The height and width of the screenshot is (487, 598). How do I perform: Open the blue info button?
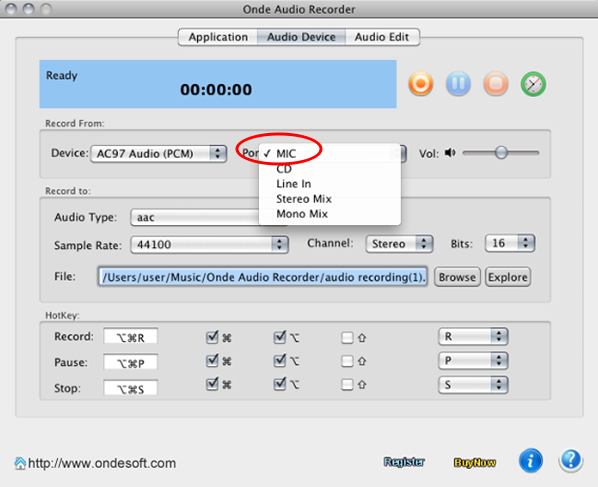tap(530, 461)
